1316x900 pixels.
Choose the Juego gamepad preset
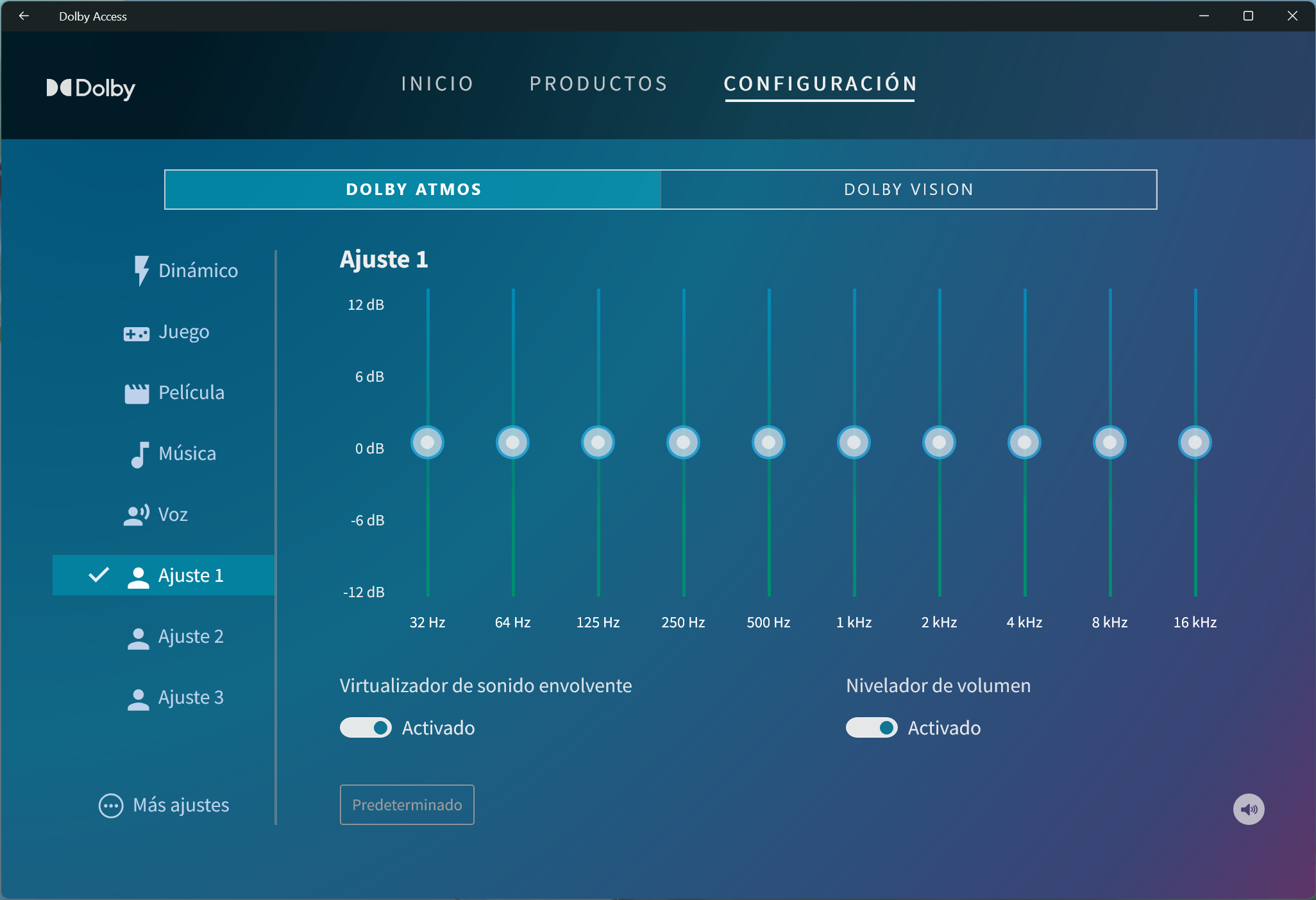tap(168, 332)
